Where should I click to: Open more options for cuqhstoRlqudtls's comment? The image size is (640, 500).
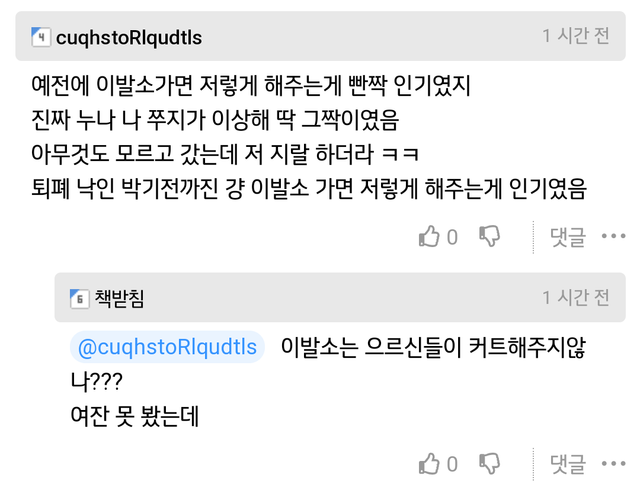coord(613,237)
